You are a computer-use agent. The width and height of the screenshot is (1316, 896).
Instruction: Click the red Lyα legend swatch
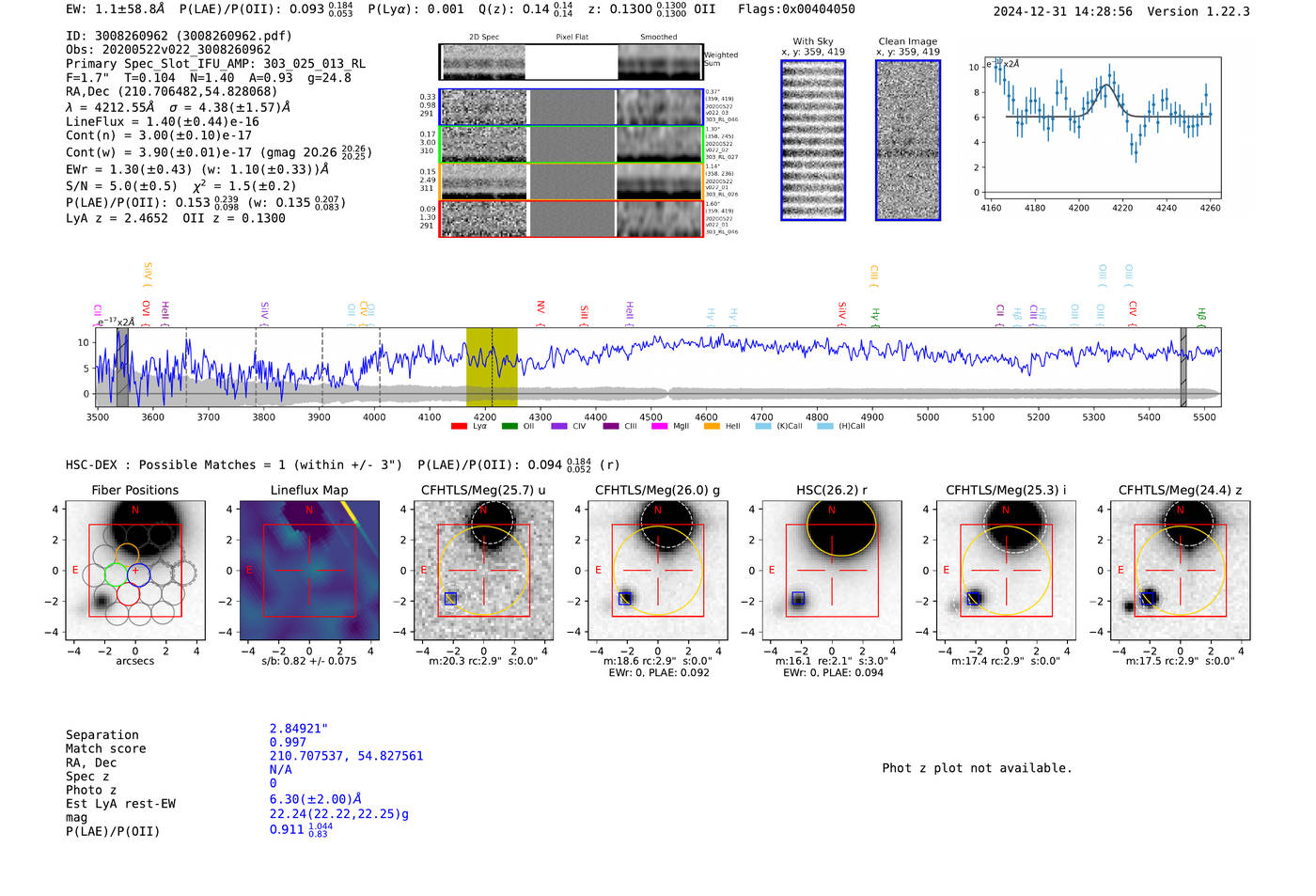pos(459,426)
